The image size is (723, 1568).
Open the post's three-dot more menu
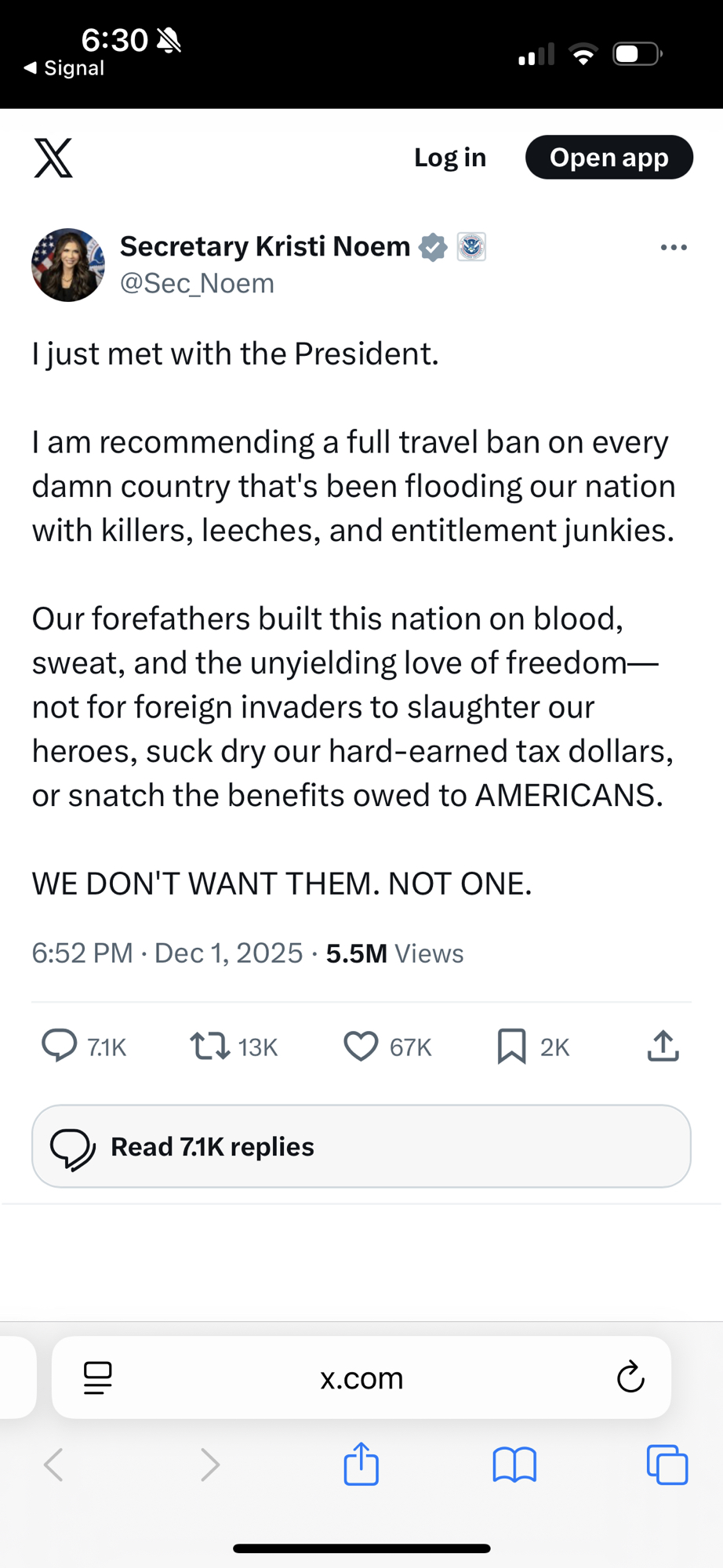674,248
